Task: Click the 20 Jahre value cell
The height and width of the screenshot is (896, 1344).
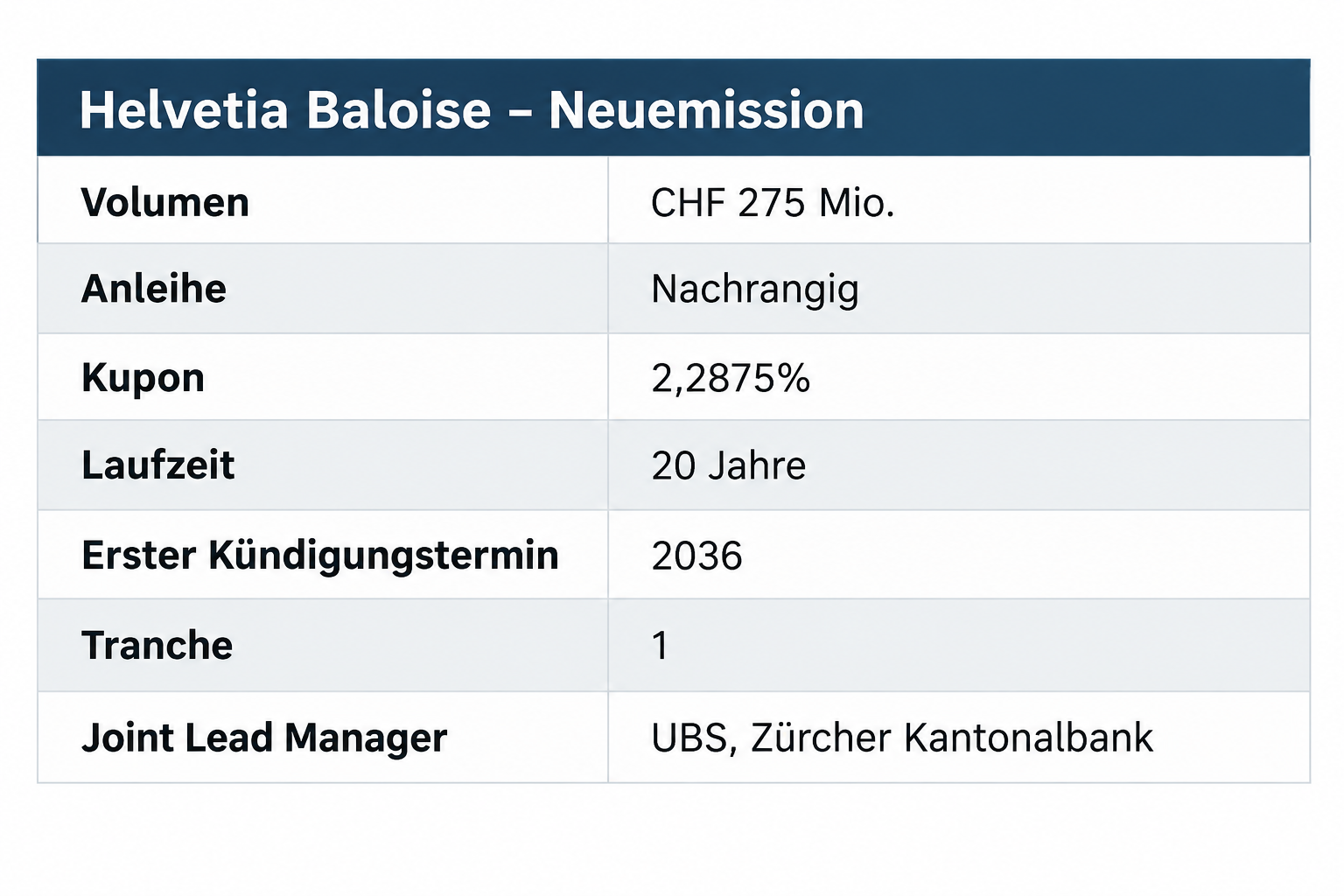Action: (x=729, y=465)
